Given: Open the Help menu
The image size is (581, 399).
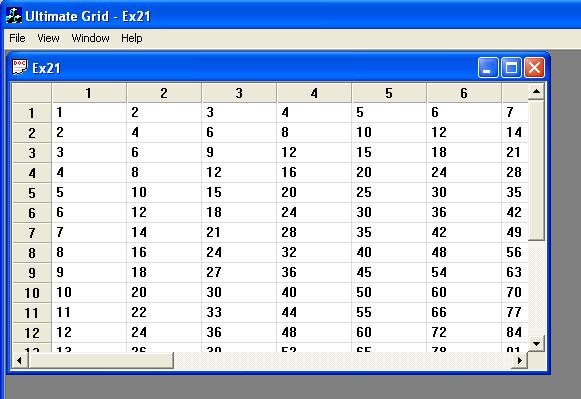Looking at the screenshot, I should [x=132, y=38].
